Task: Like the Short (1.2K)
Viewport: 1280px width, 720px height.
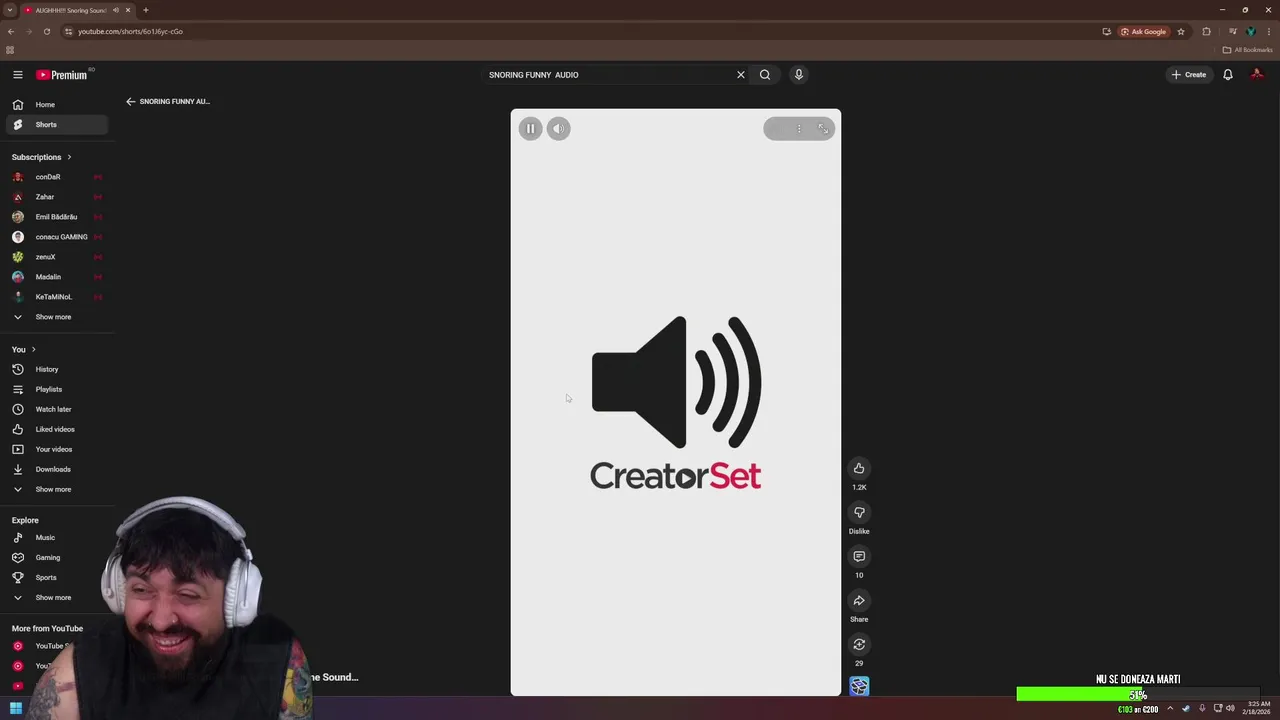Action: (859, 468)
